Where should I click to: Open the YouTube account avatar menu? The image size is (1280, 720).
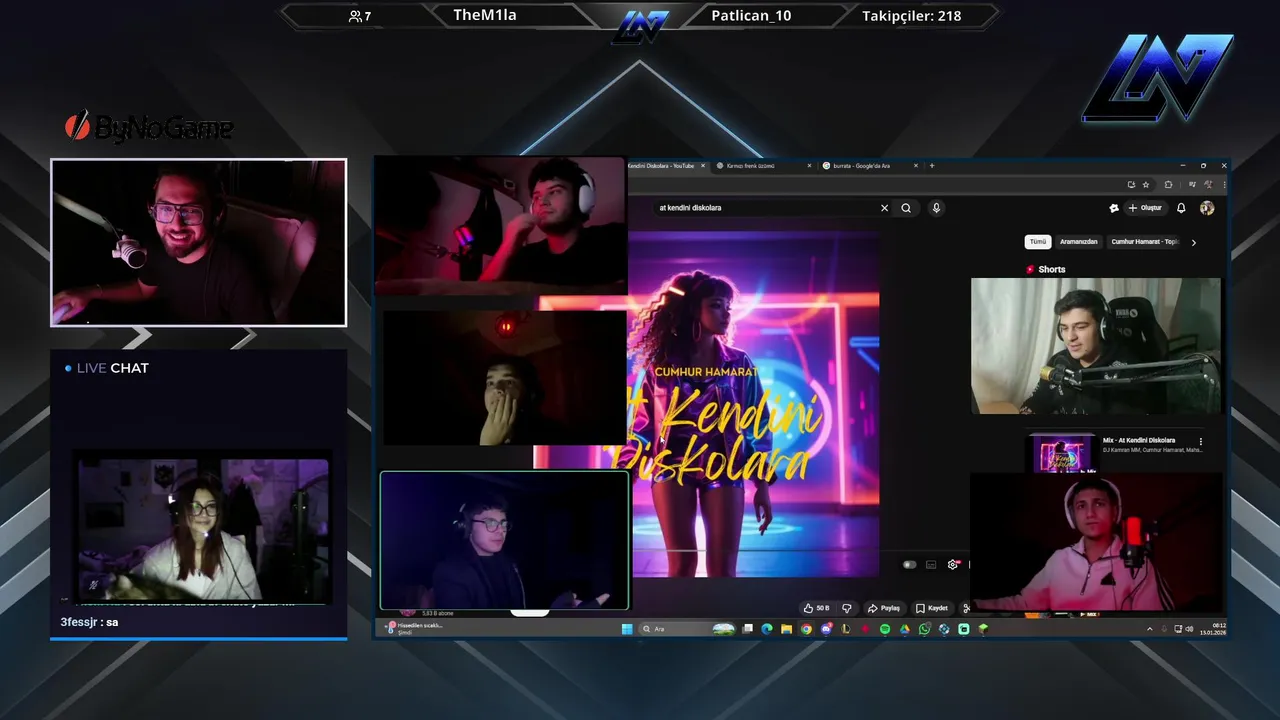pos(1207,208)
